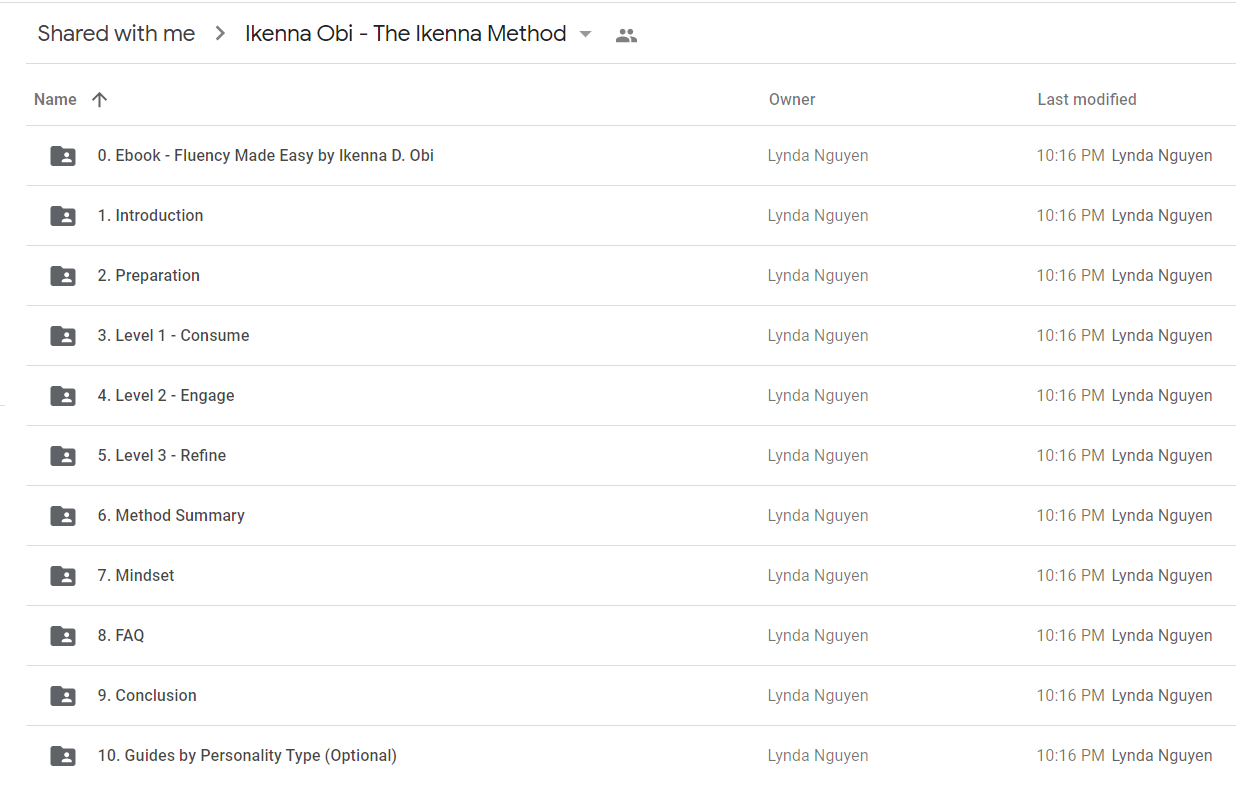Open dropdown arrow next to The Ikenna Method
This screenshot has height=785, width=1236.
click(x=586, y=35)
